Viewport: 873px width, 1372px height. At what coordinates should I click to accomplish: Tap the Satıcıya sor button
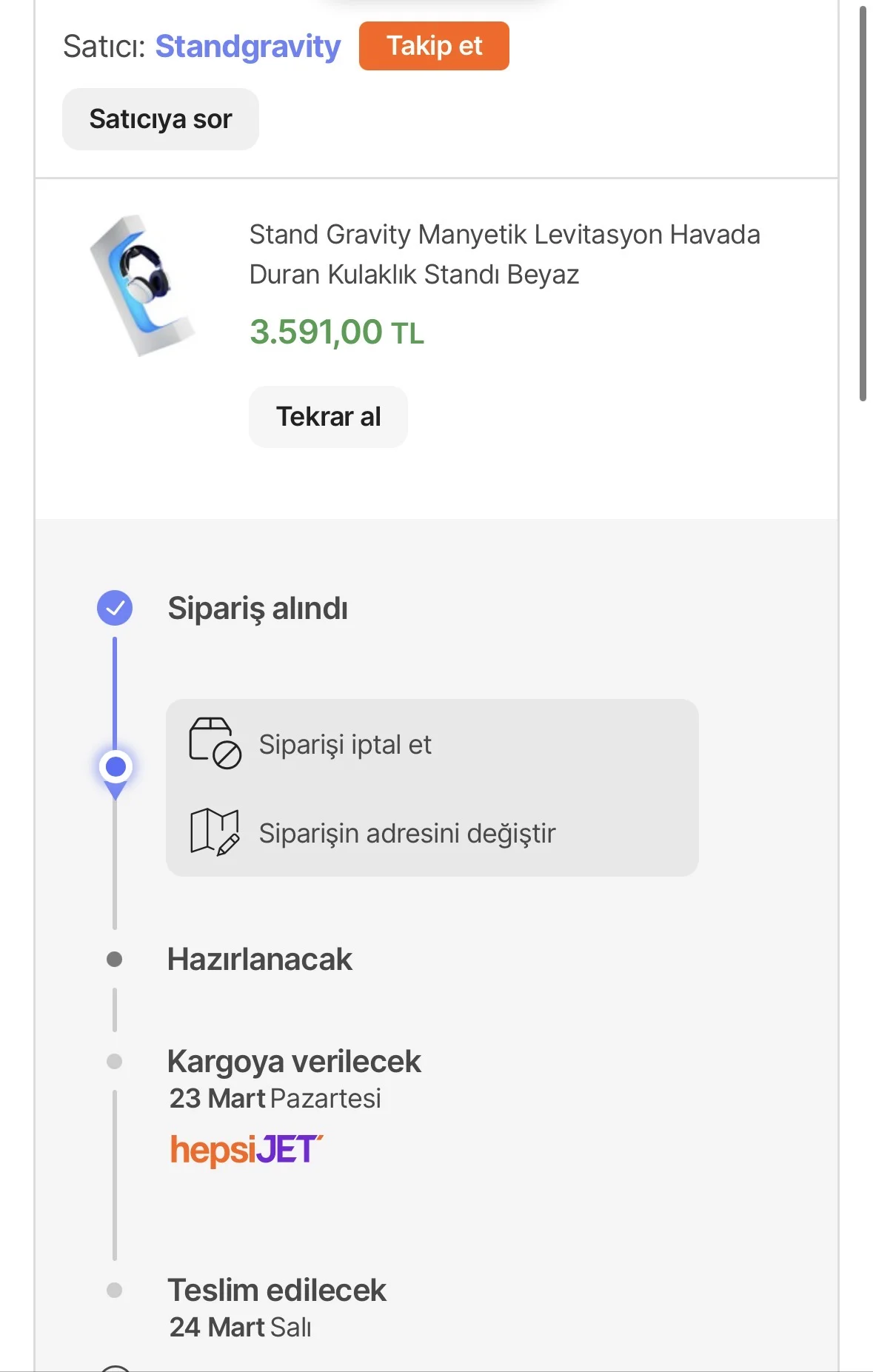[161, 119]
